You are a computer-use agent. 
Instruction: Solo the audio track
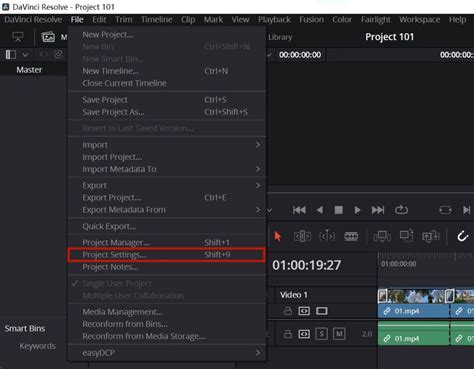click(321, 334)
